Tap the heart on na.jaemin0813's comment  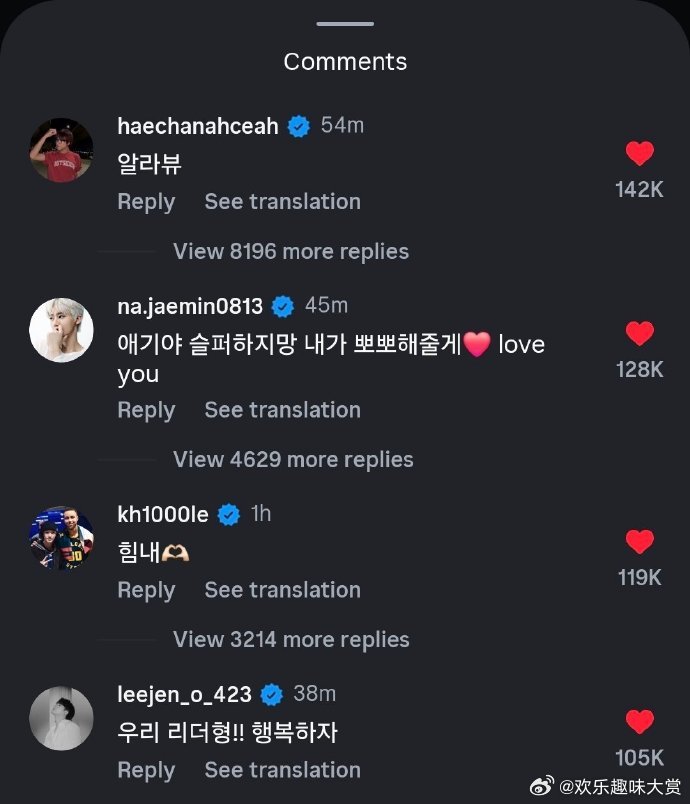(x=640, y=333)
